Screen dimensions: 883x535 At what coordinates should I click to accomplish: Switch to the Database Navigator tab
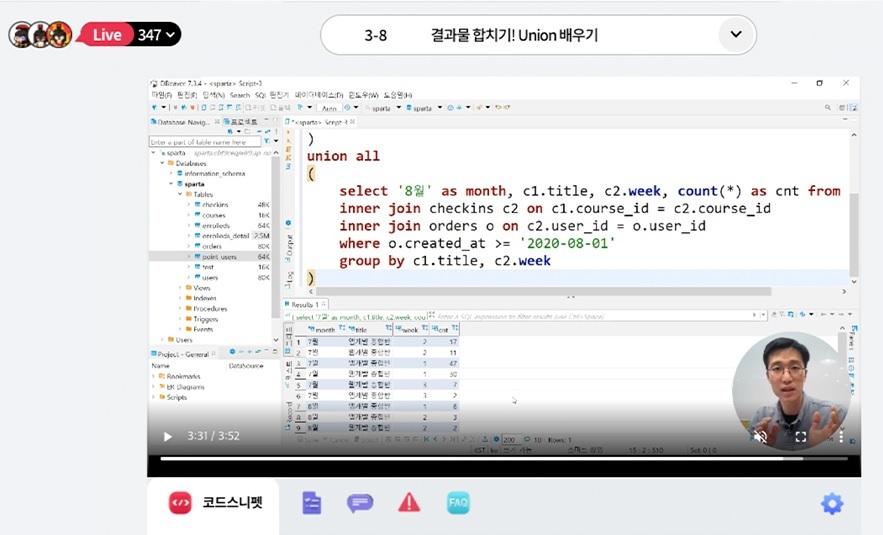click(x=183, y=122)
